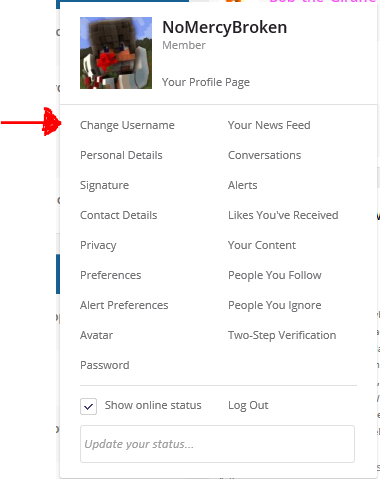The image size is (380, 479).
Task: Choose Avatar menu option
Action: point(97,335)
